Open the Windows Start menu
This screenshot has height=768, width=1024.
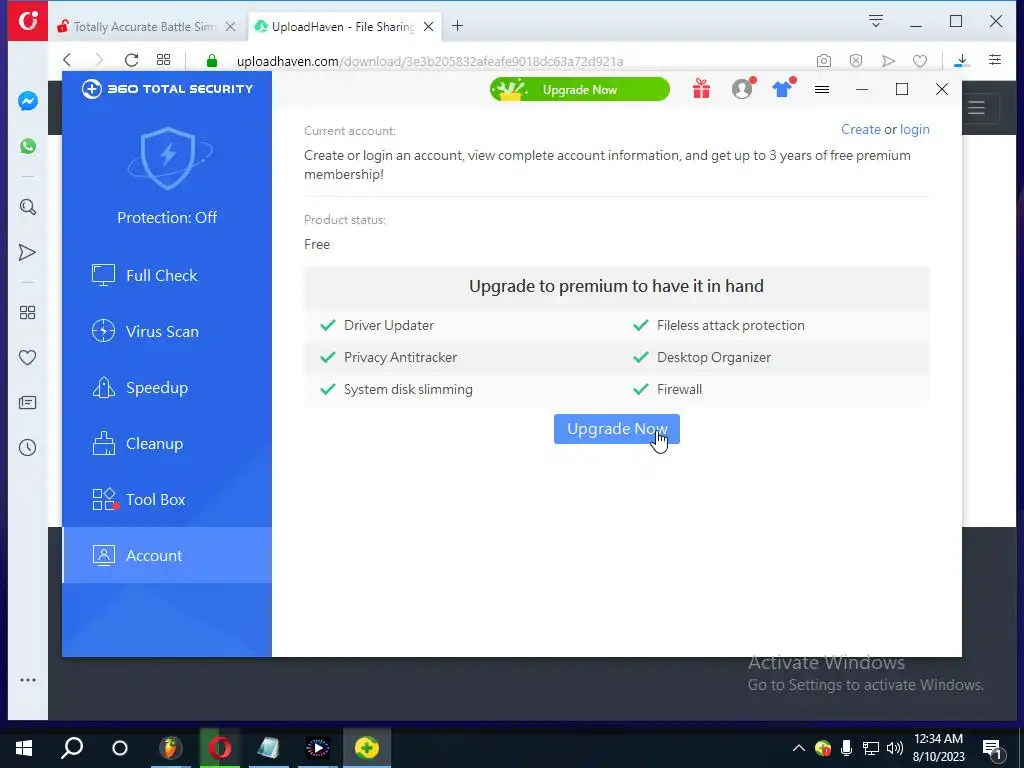[x=24, y=748]
